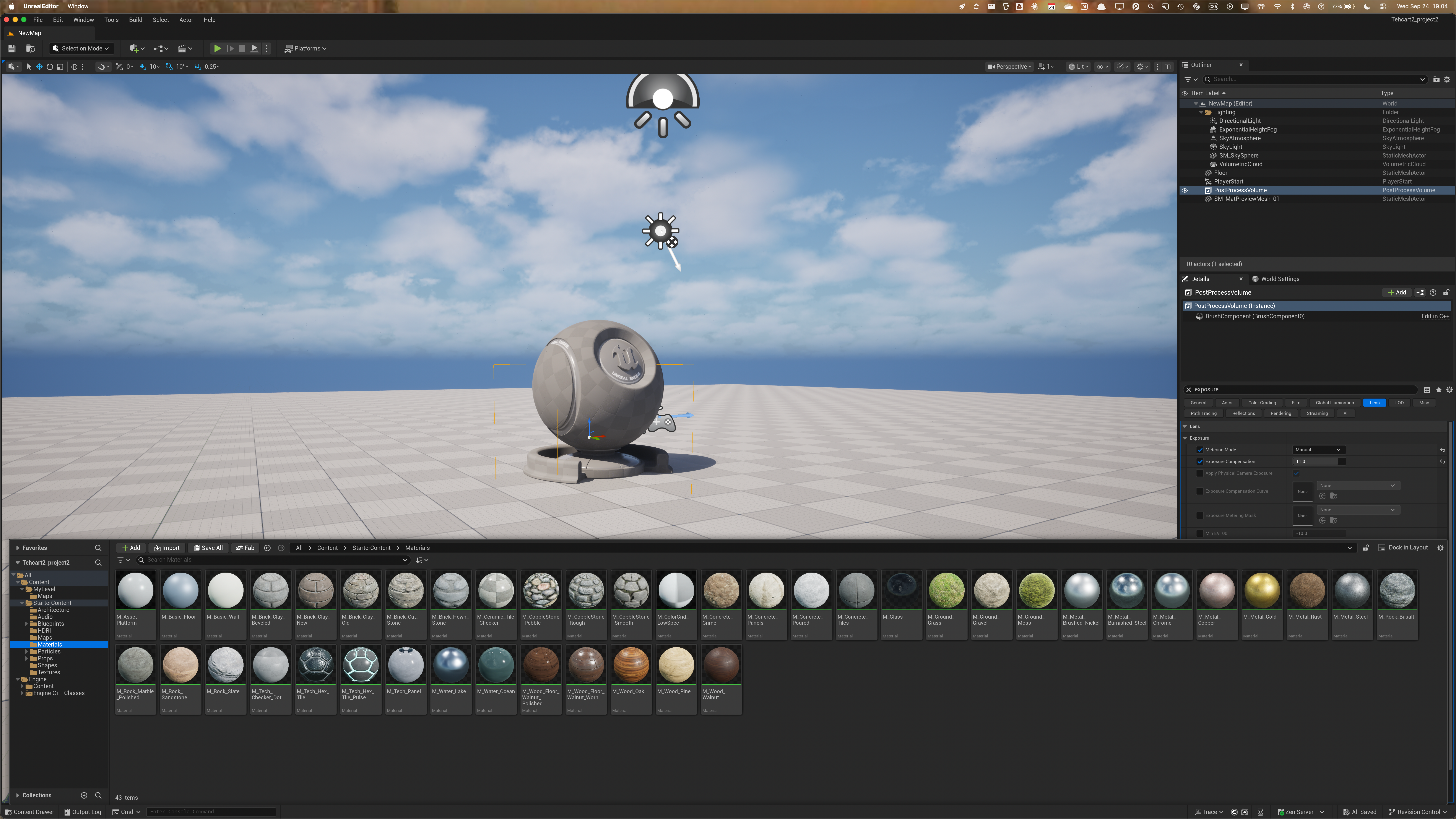The height and width of the screenshot is (819, 1456).
Task: Focus the Outliner search field
Action: [1315, 80]
